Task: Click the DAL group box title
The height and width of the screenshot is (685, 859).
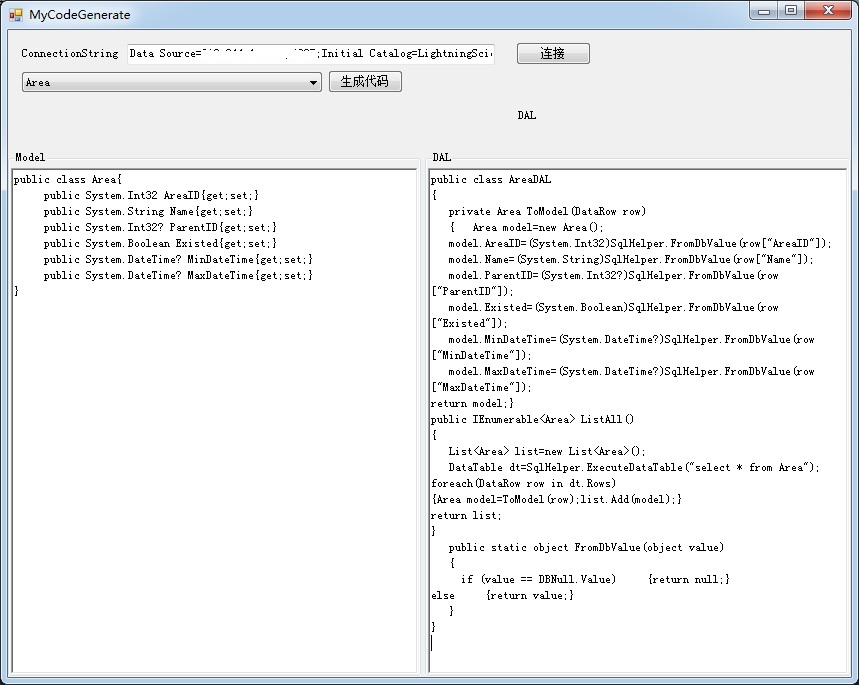Action: click(442, 157)
